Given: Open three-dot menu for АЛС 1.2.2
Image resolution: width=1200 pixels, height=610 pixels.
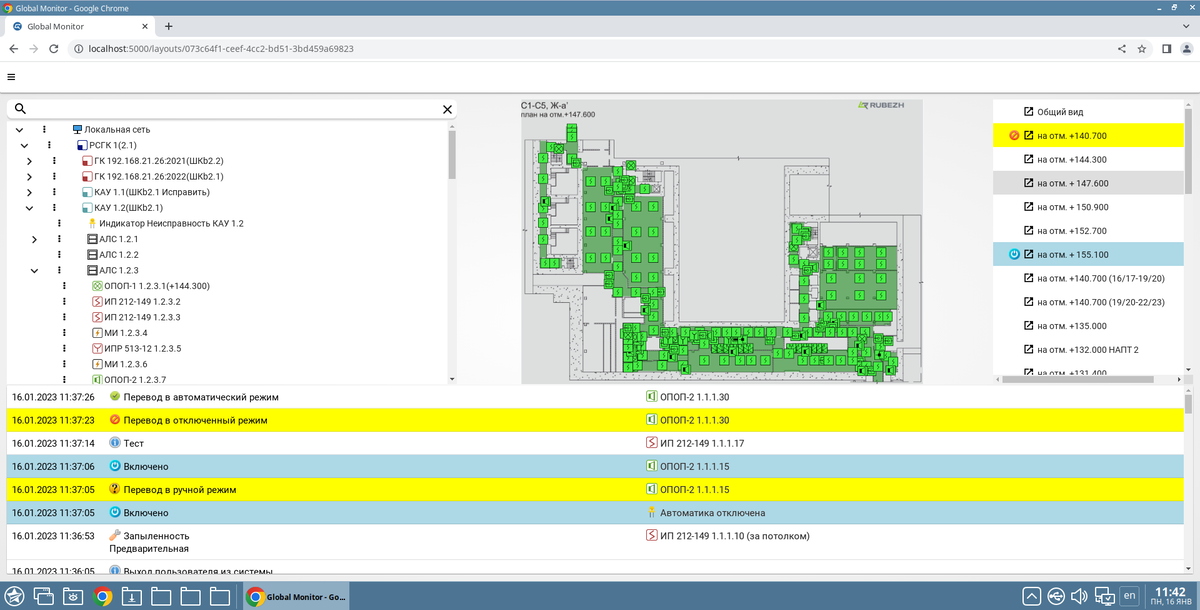Looking at the screenshot, I should (59, 255).
